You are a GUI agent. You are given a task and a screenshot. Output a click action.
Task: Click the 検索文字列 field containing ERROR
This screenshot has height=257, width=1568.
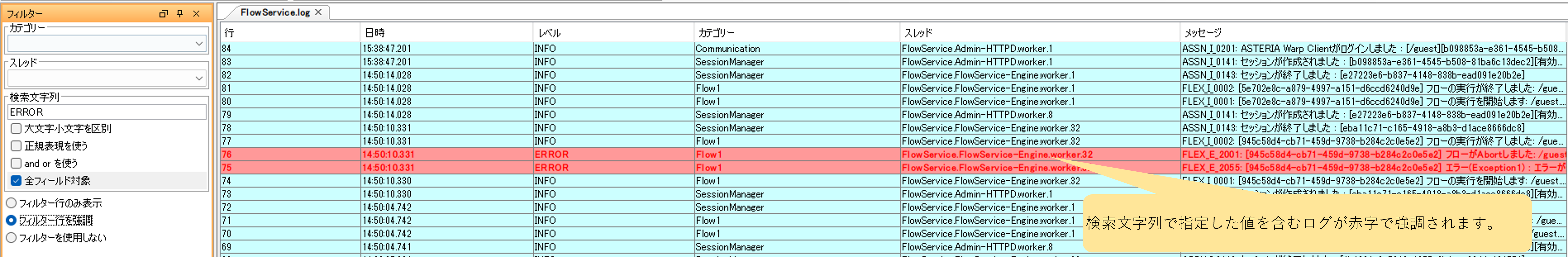pyautogui.click(x=107, y=112)
